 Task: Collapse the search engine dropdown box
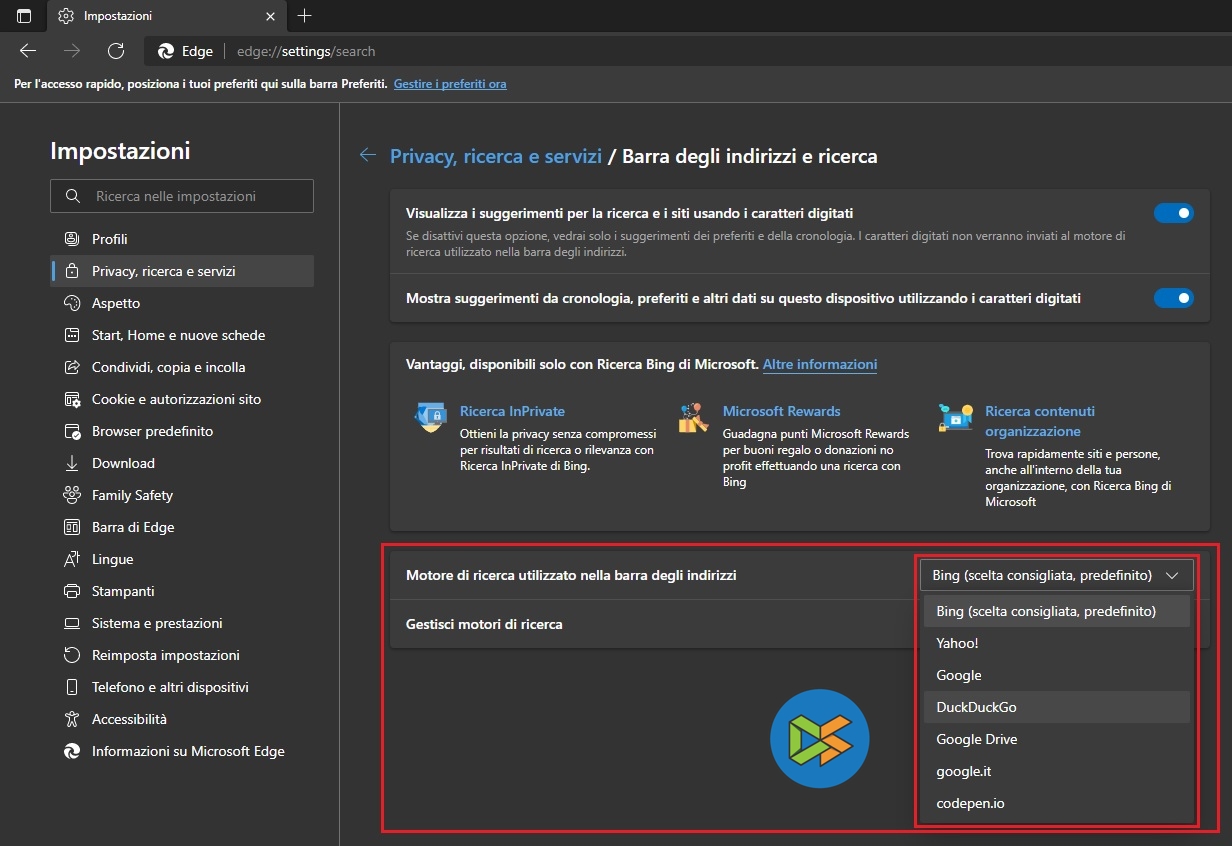tap(1056, 575)
